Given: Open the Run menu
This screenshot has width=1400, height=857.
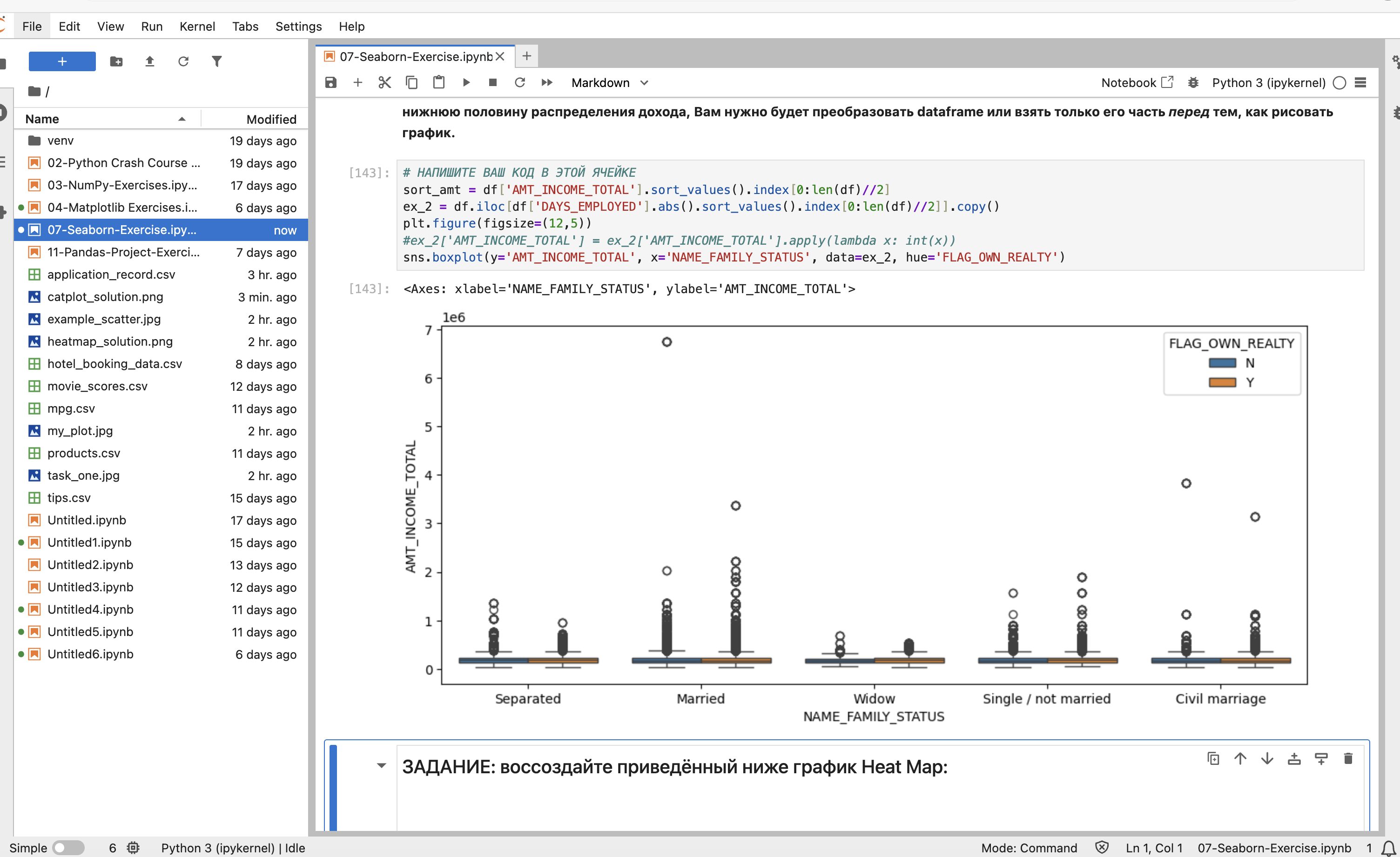Looking at the screenshot, I should [x=152, y=26].
